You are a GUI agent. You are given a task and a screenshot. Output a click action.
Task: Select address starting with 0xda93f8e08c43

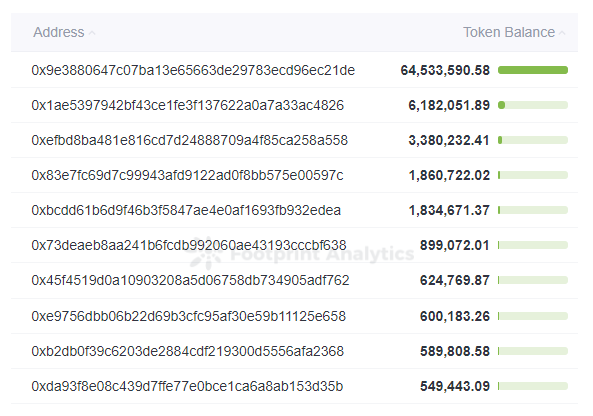(x=187, y=387)
